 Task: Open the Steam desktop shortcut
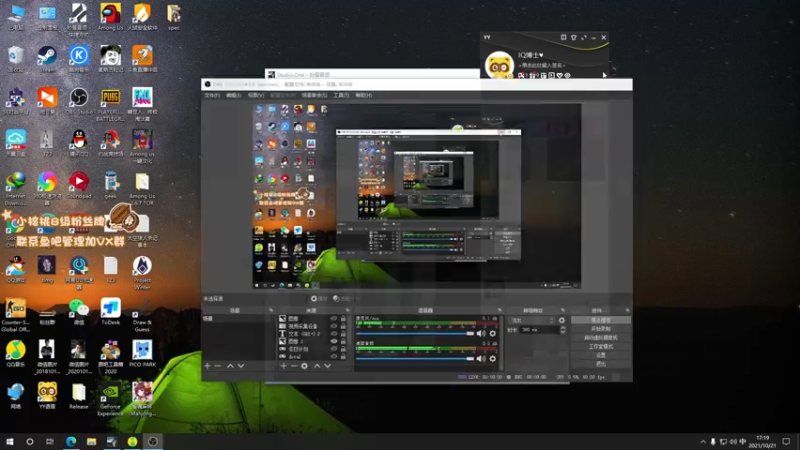pos(47,59)
